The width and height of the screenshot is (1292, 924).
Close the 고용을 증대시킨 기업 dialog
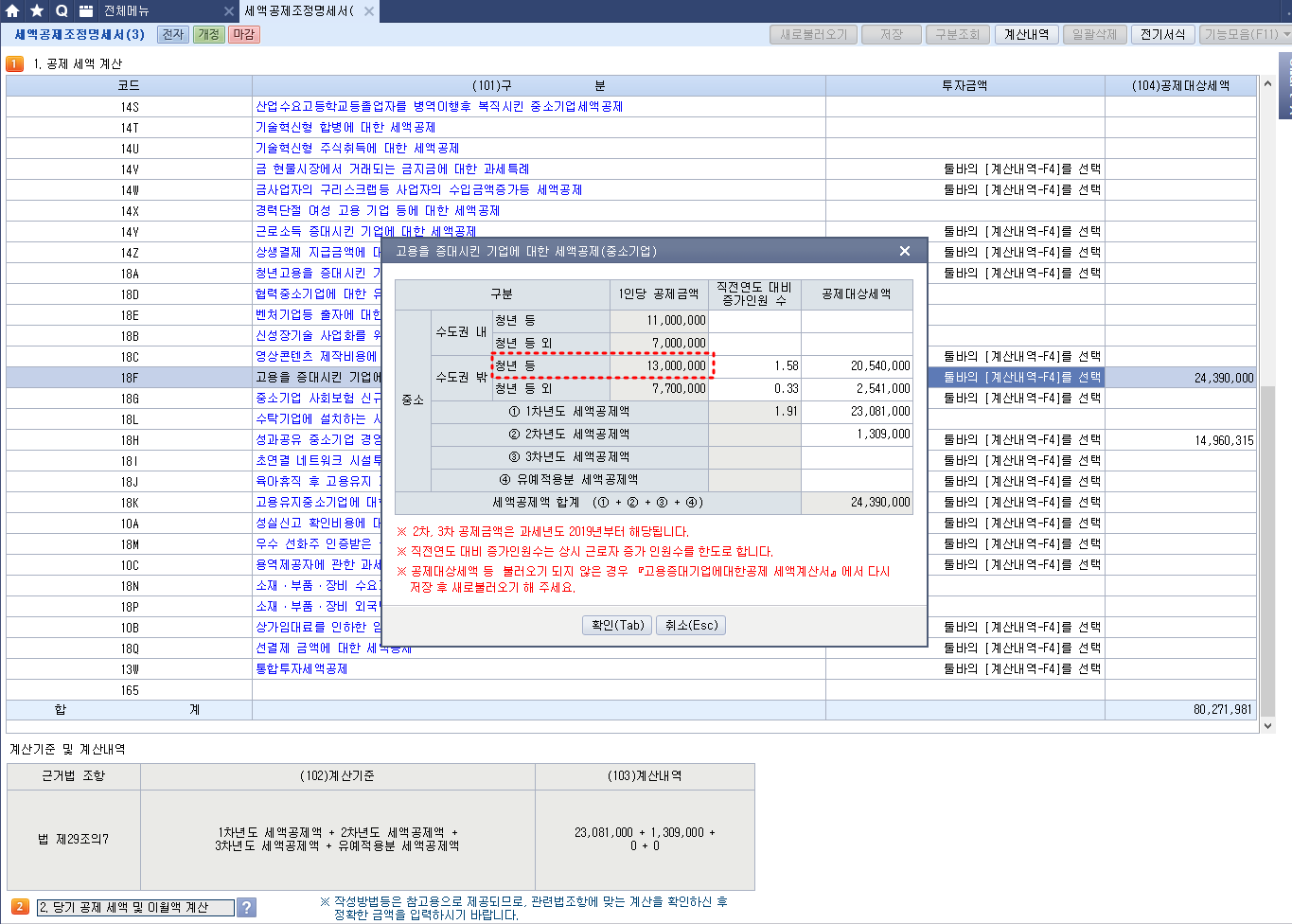coord(905,251)
